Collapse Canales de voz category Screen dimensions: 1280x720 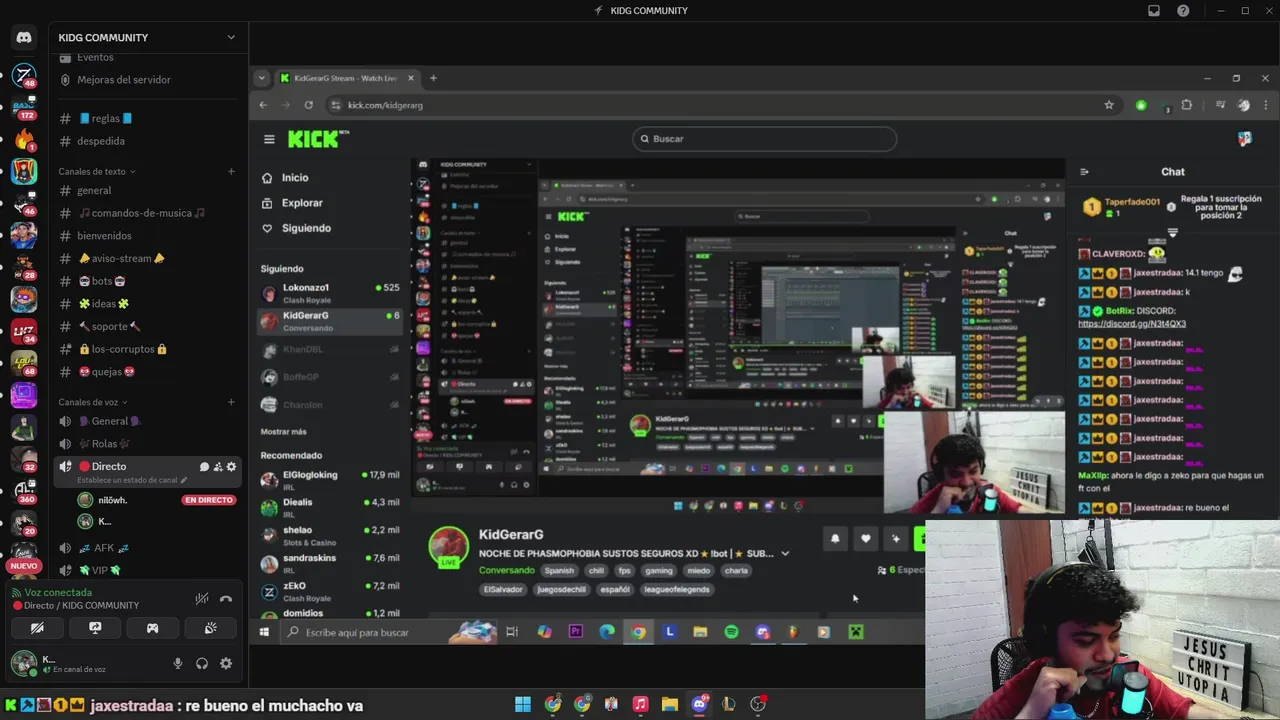click(93, 402)
